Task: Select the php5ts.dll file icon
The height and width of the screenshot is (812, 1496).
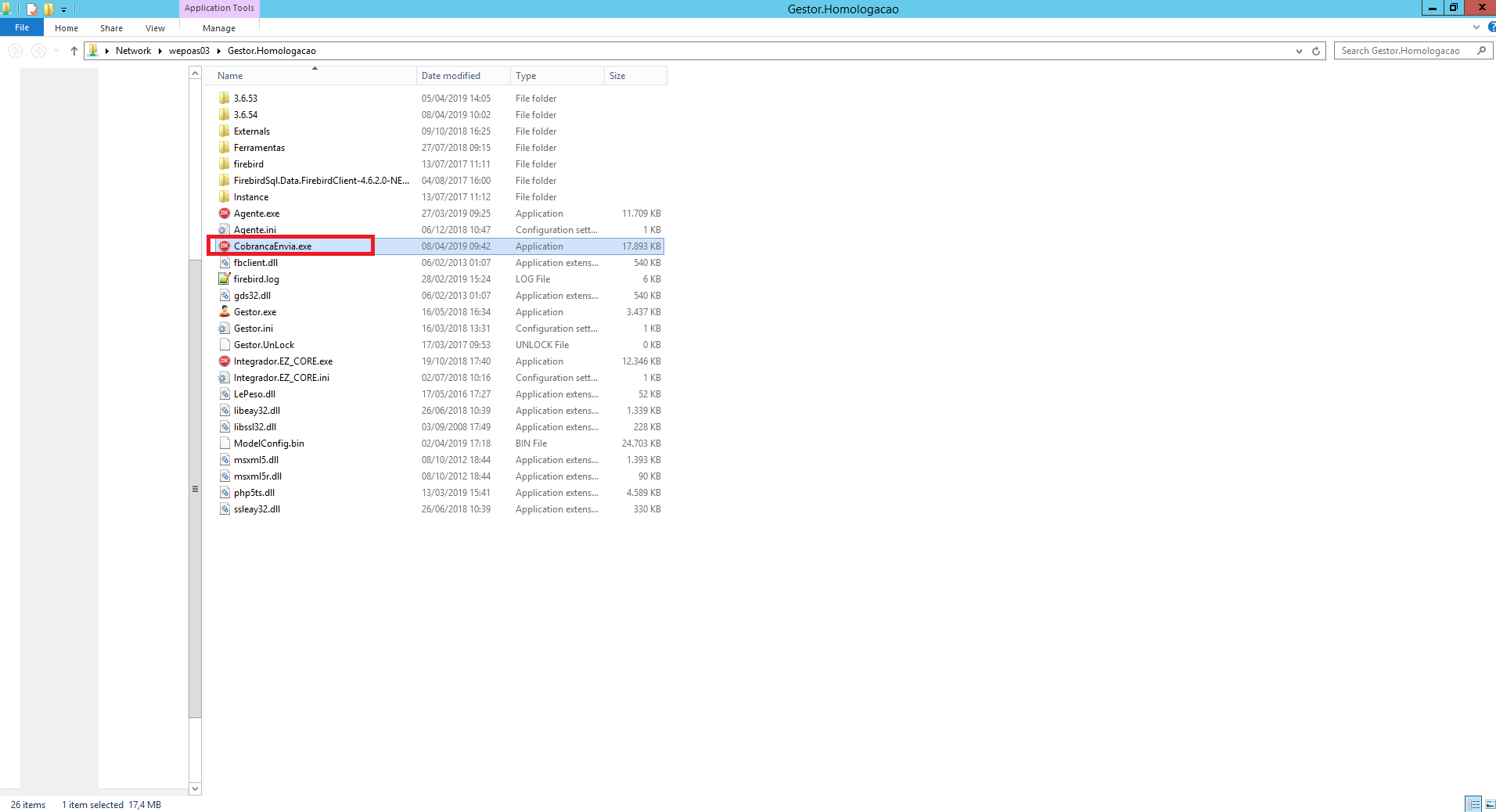Action: (x=225, y=493)
